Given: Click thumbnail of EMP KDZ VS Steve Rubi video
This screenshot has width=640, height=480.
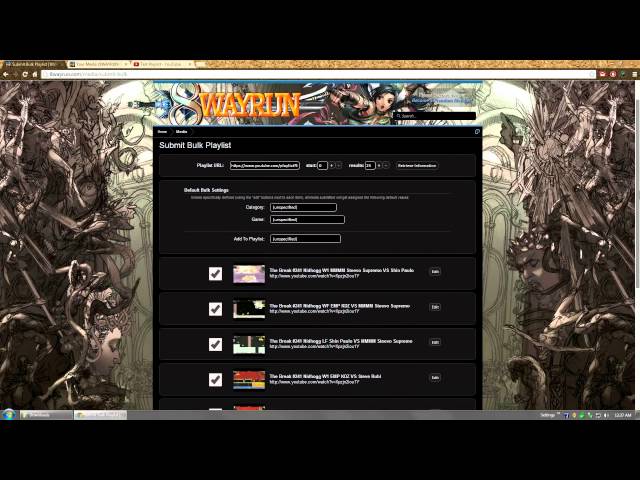Looking at the screenshot, I should (249, 380).
